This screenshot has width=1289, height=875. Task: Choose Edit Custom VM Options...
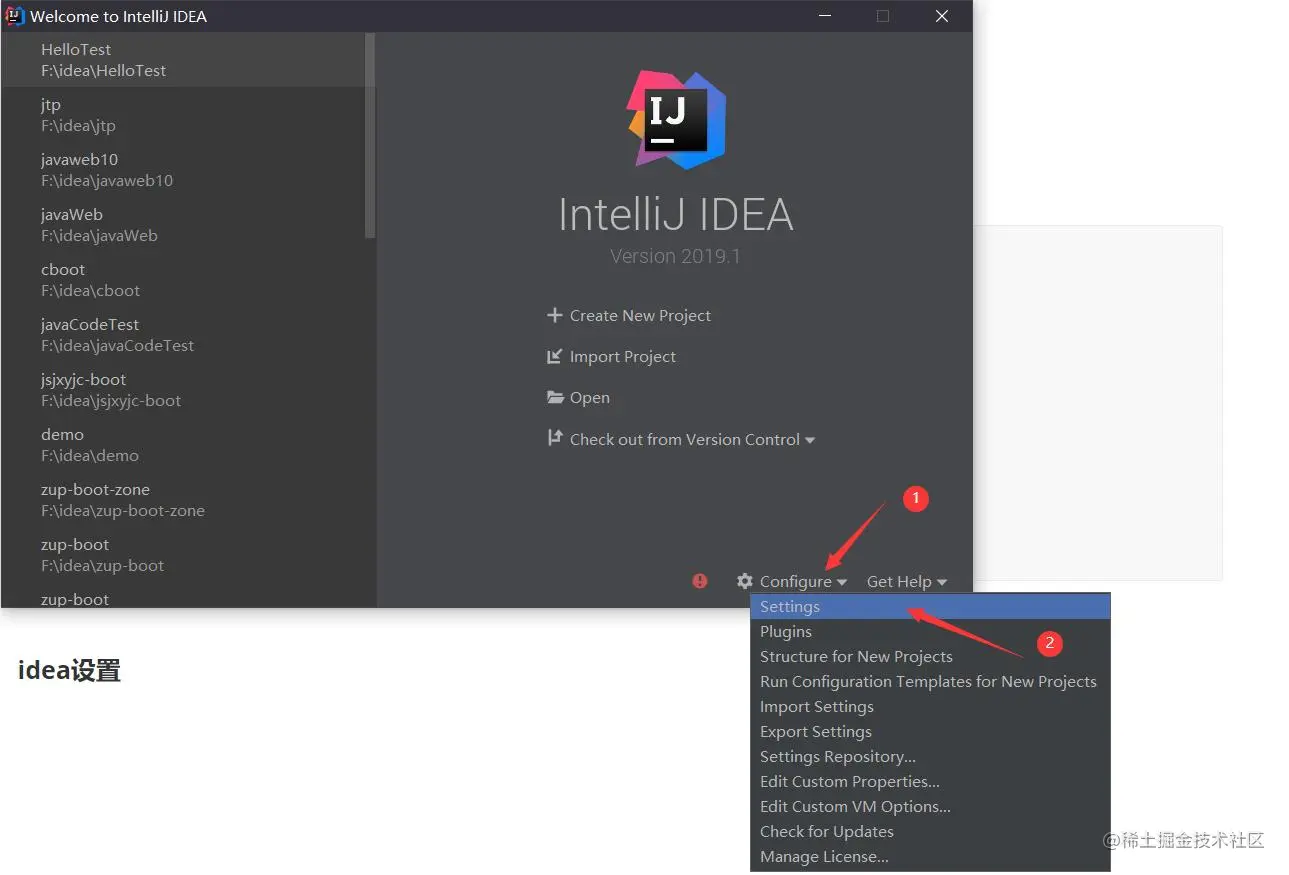[930, 806]
